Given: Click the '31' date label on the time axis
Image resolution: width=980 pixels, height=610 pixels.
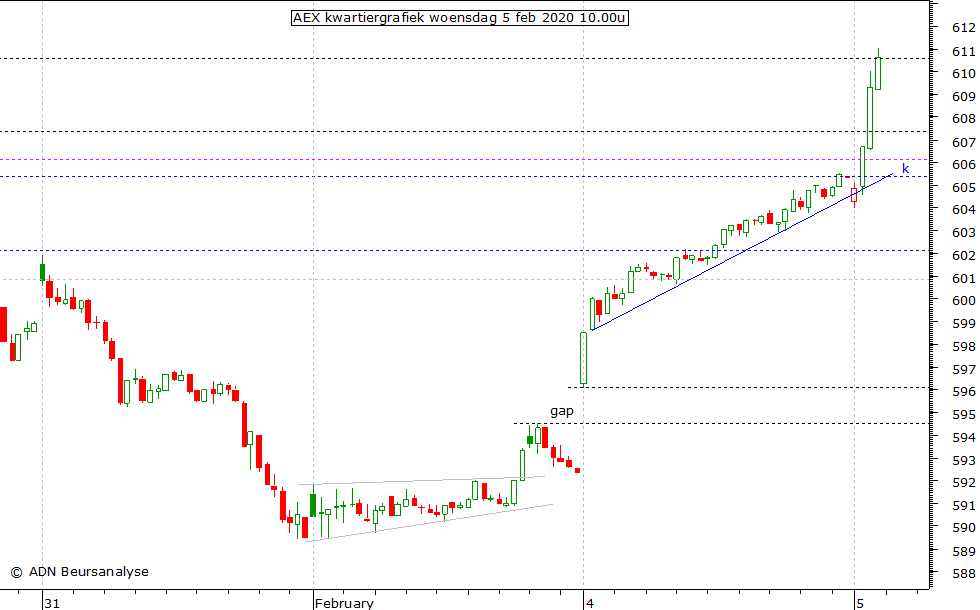Looking at the screenshot, I should [52, 603].
